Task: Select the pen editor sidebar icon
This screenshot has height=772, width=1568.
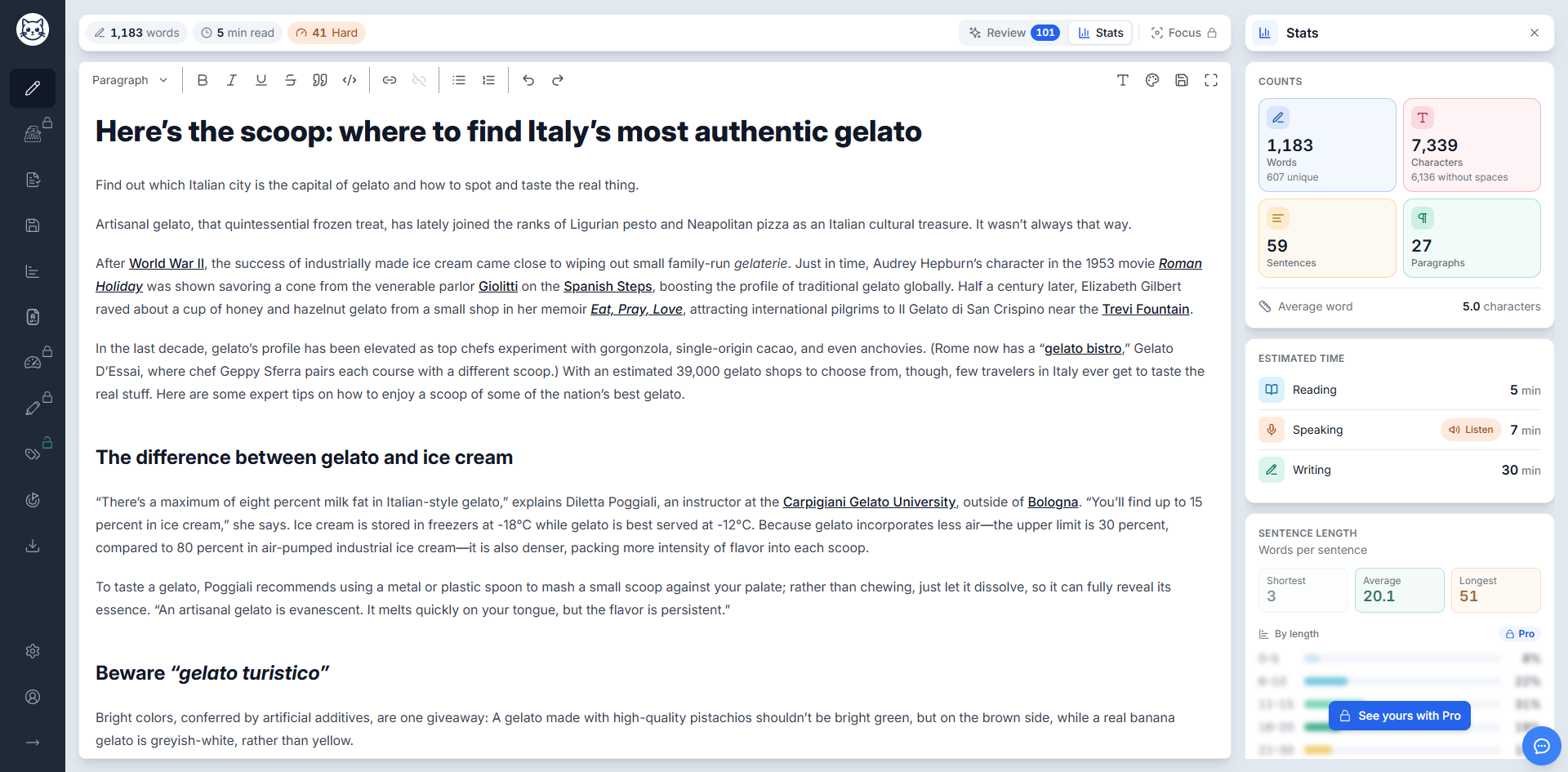Action: pos(33,88)
